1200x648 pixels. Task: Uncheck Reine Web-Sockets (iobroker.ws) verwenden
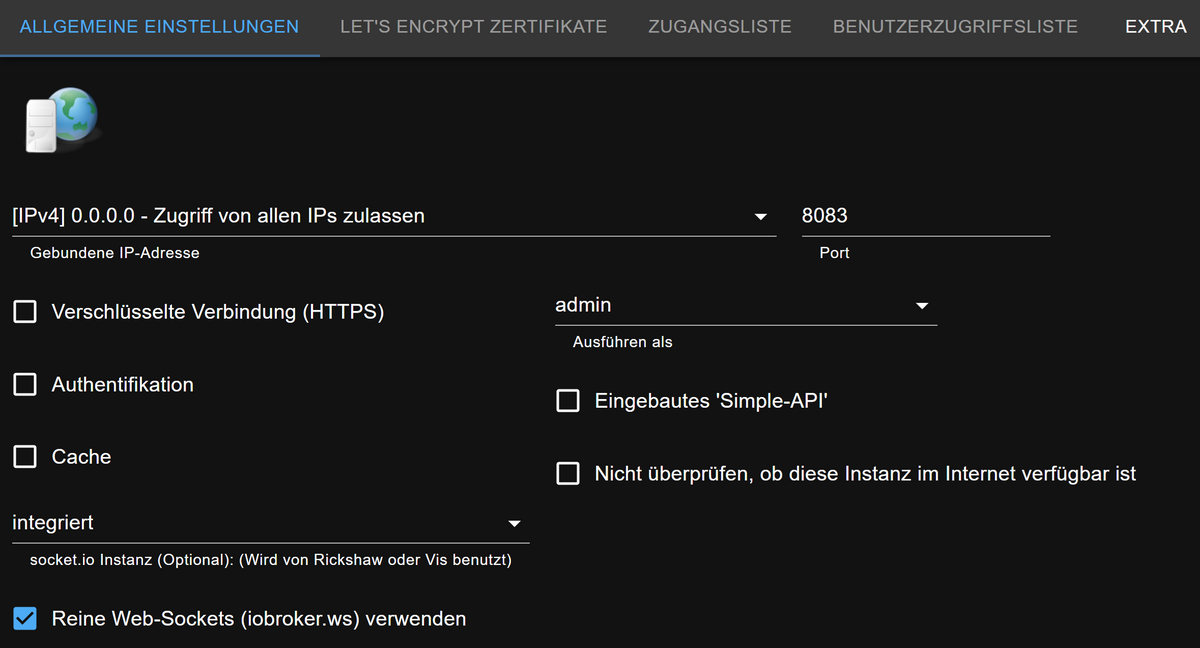click(x=25, y=619)
